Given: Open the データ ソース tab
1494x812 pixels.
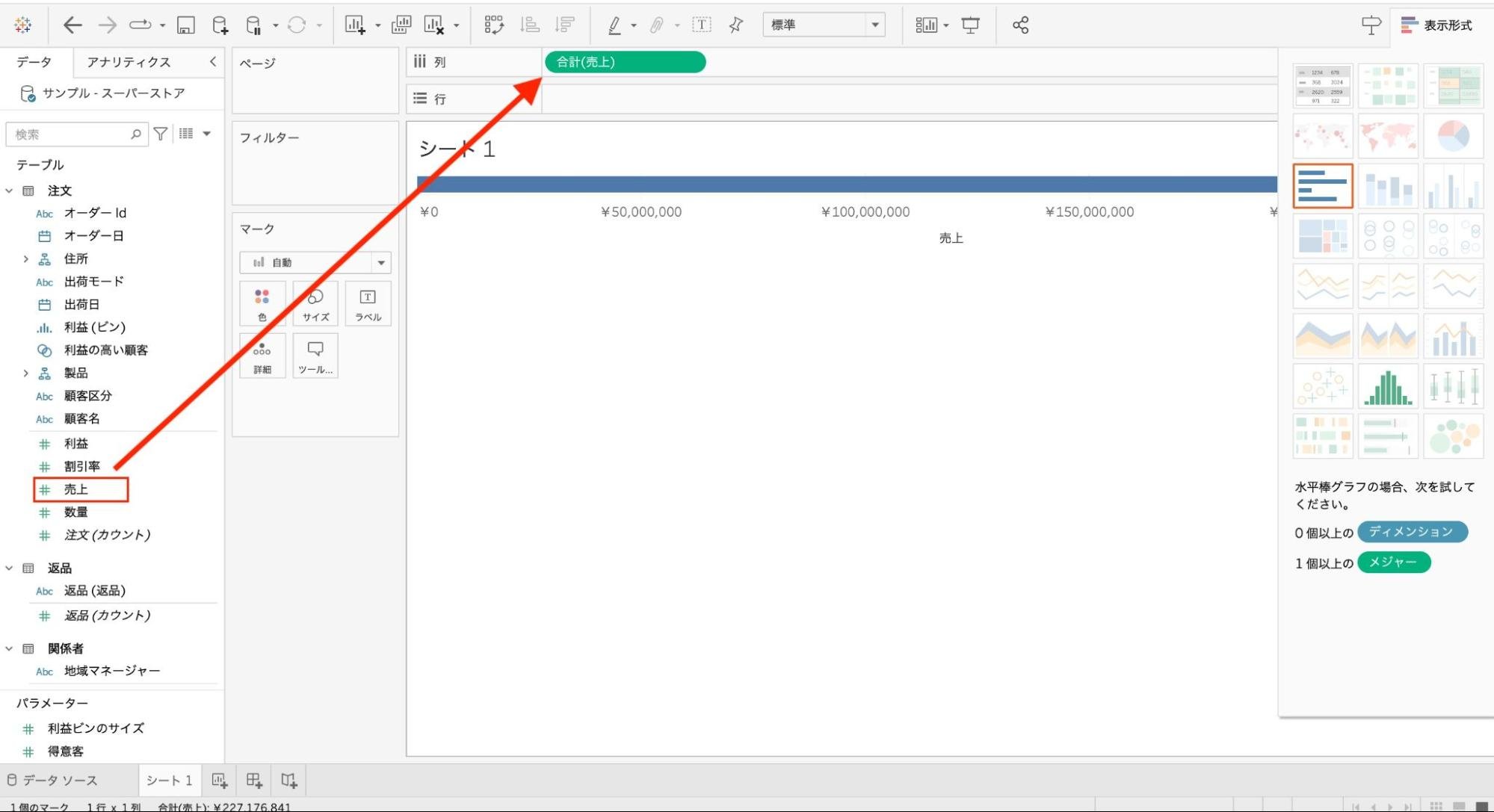Looking at the screenshot, I should [52, 780].
